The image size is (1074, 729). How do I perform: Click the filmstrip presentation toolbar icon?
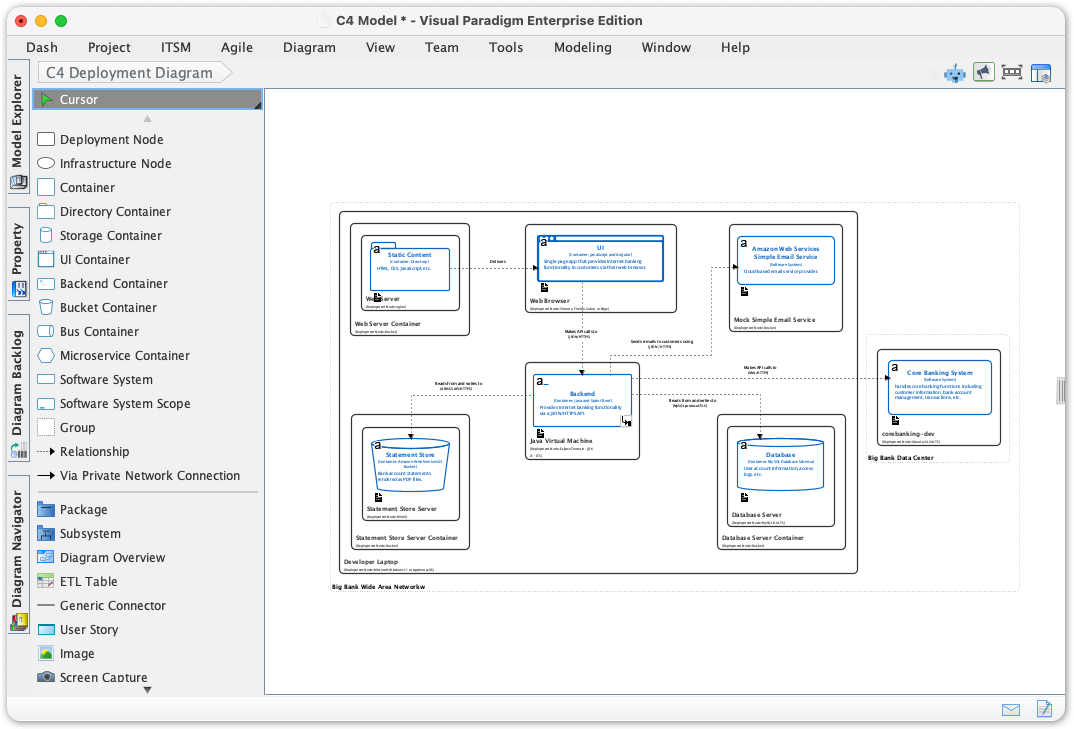[x=1011, y=72]
